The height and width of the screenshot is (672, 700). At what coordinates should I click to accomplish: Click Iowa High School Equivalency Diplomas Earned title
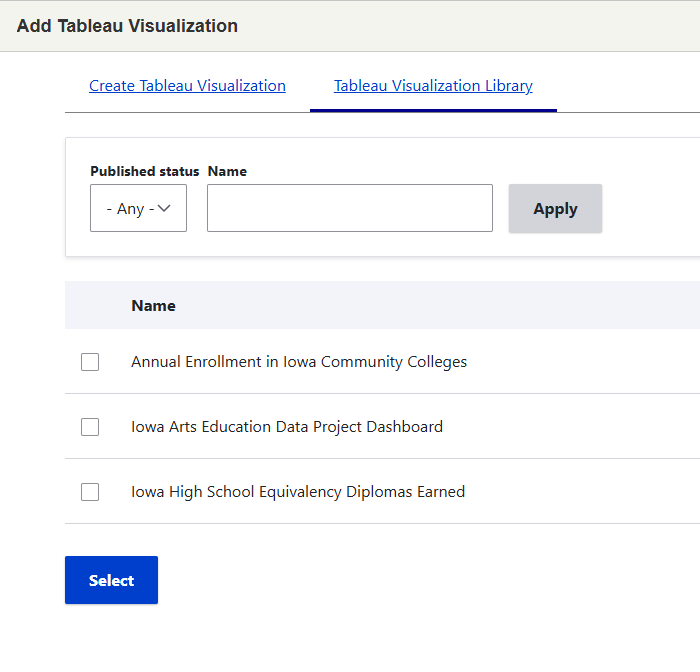click(298, 492)
